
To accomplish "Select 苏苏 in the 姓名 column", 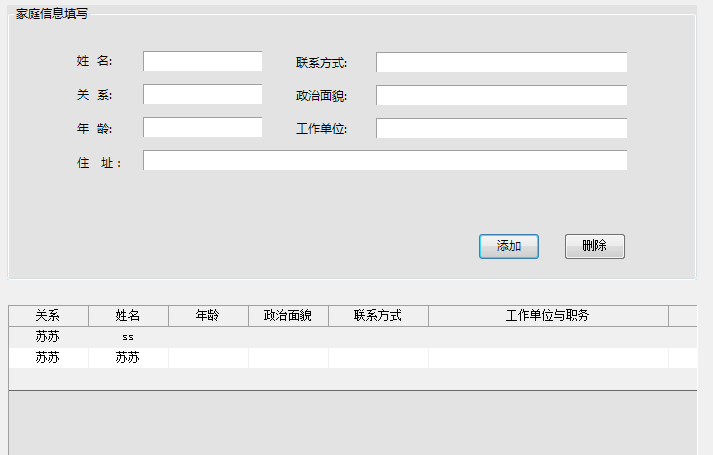I will click(x=128, y=358).
